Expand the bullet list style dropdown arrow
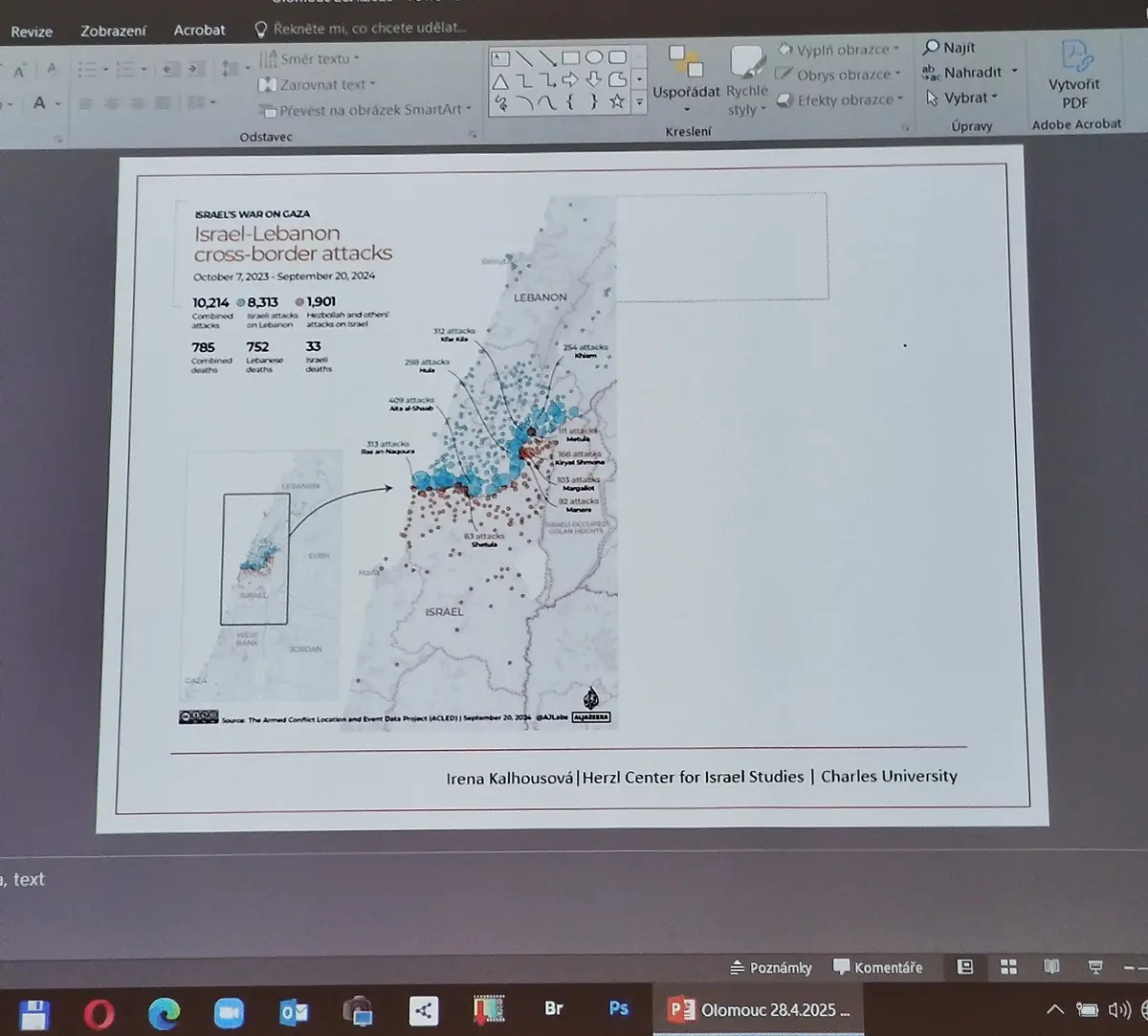This screenshot has height=1036, width=1148. click(104, 70)
